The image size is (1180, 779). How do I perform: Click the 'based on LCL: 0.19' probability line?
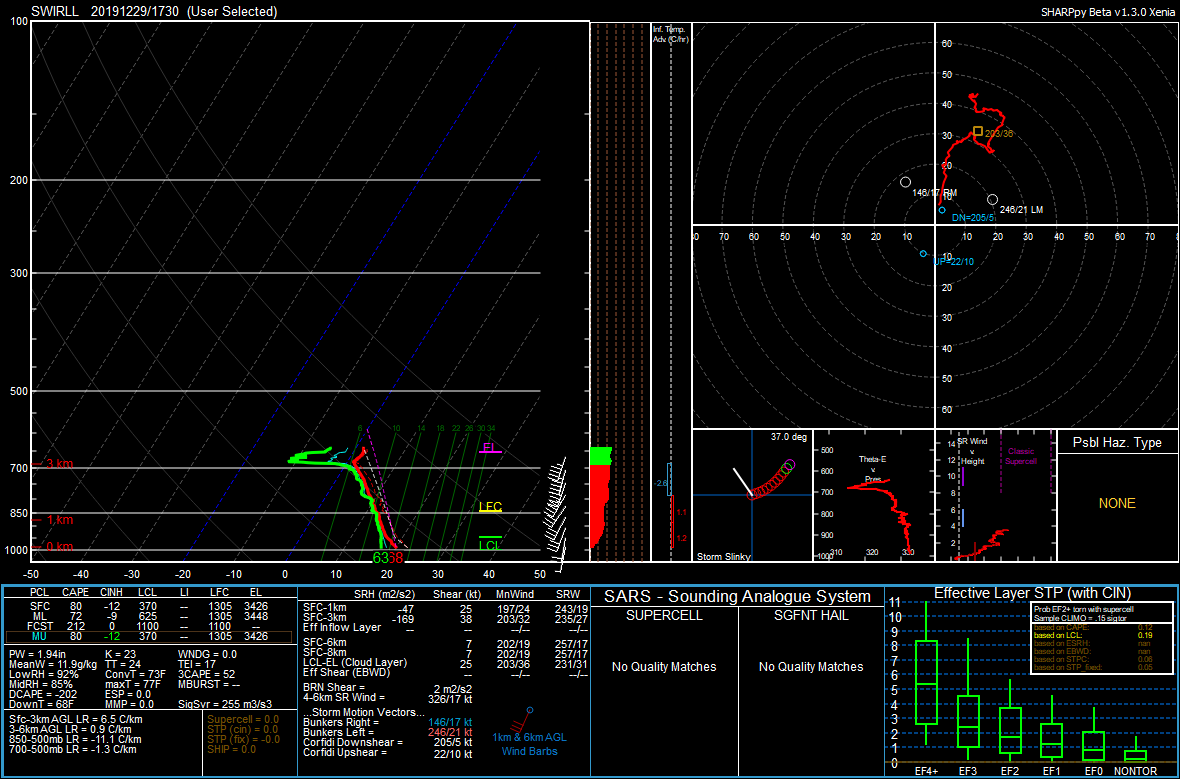1093,635
